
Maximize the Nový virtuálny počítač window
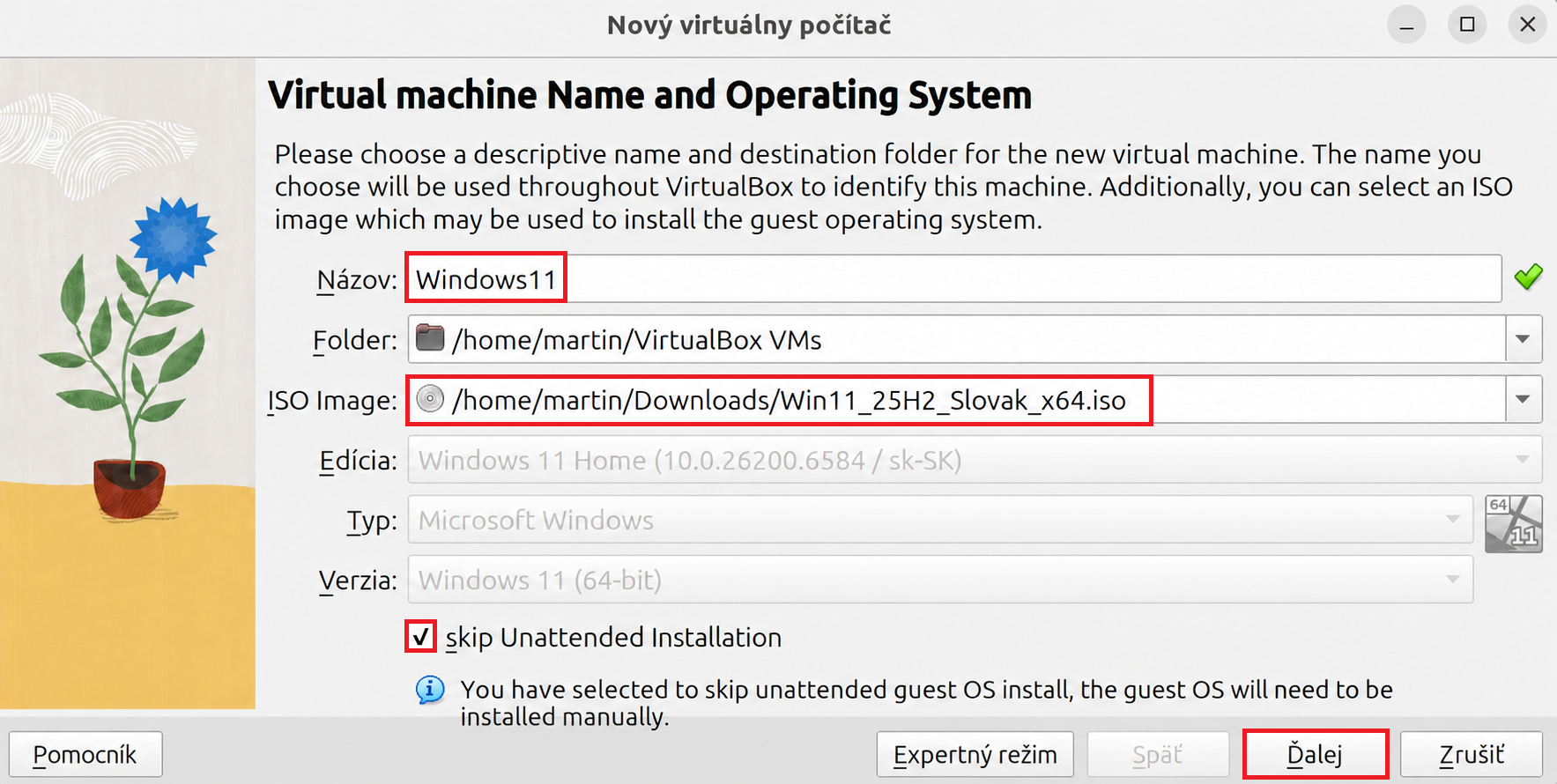[x=1467, y=25]
